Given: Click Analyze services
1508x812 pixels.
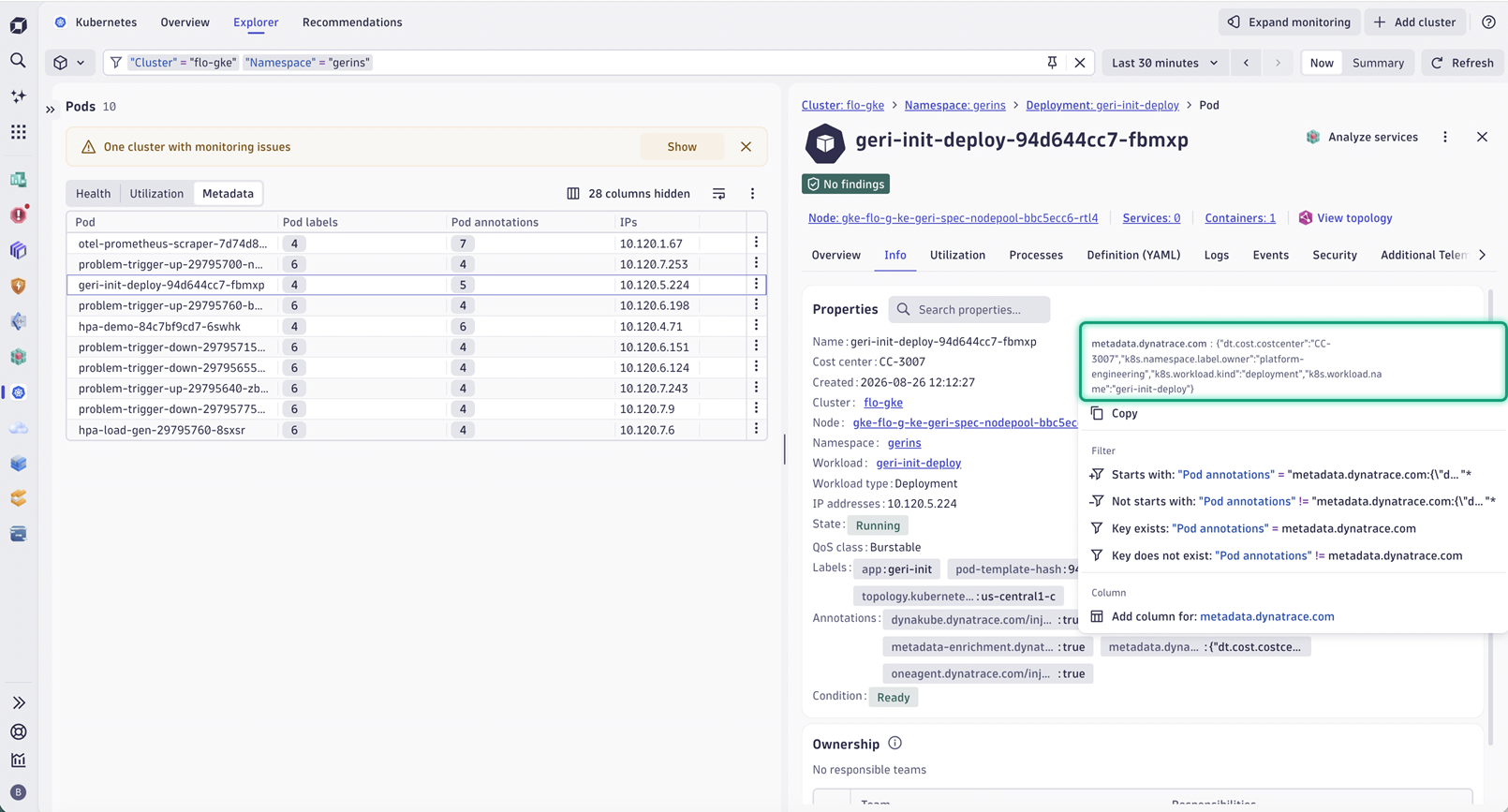Looking at the screenshot, I should click(x=1362, y=137).
